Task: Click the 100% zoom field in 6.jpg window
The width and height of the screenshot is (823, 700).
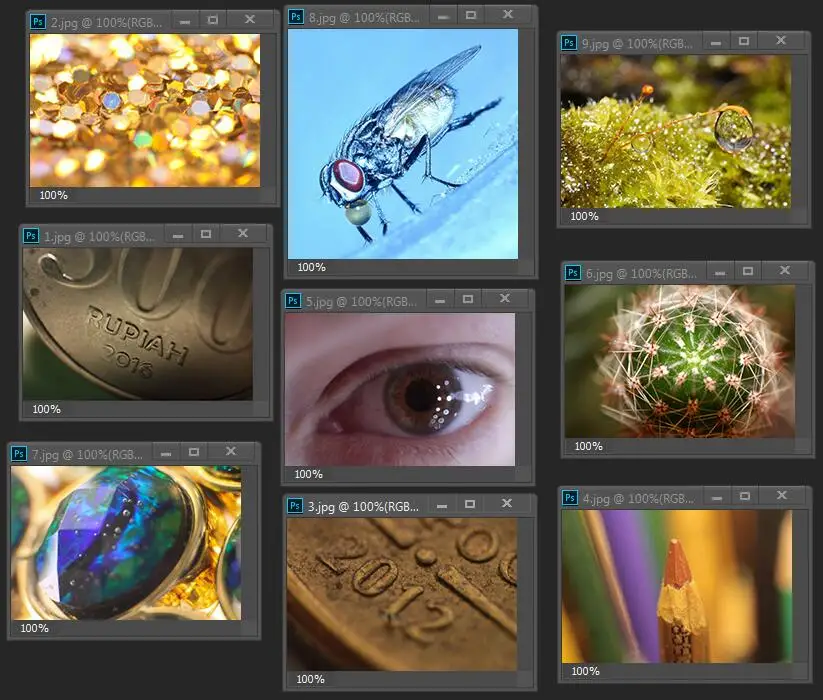Action: click(x=588, y=447)
